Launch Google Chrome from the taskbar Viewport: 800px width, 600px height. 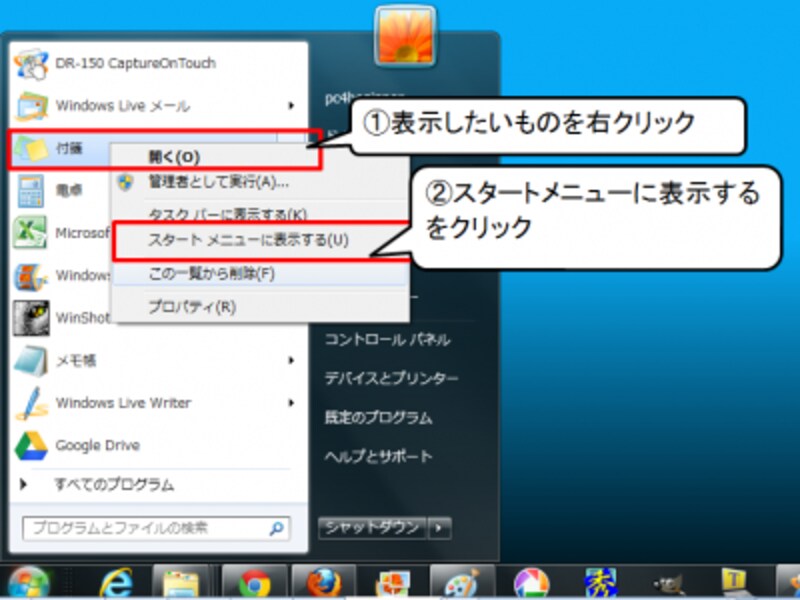tap(254, 584)
